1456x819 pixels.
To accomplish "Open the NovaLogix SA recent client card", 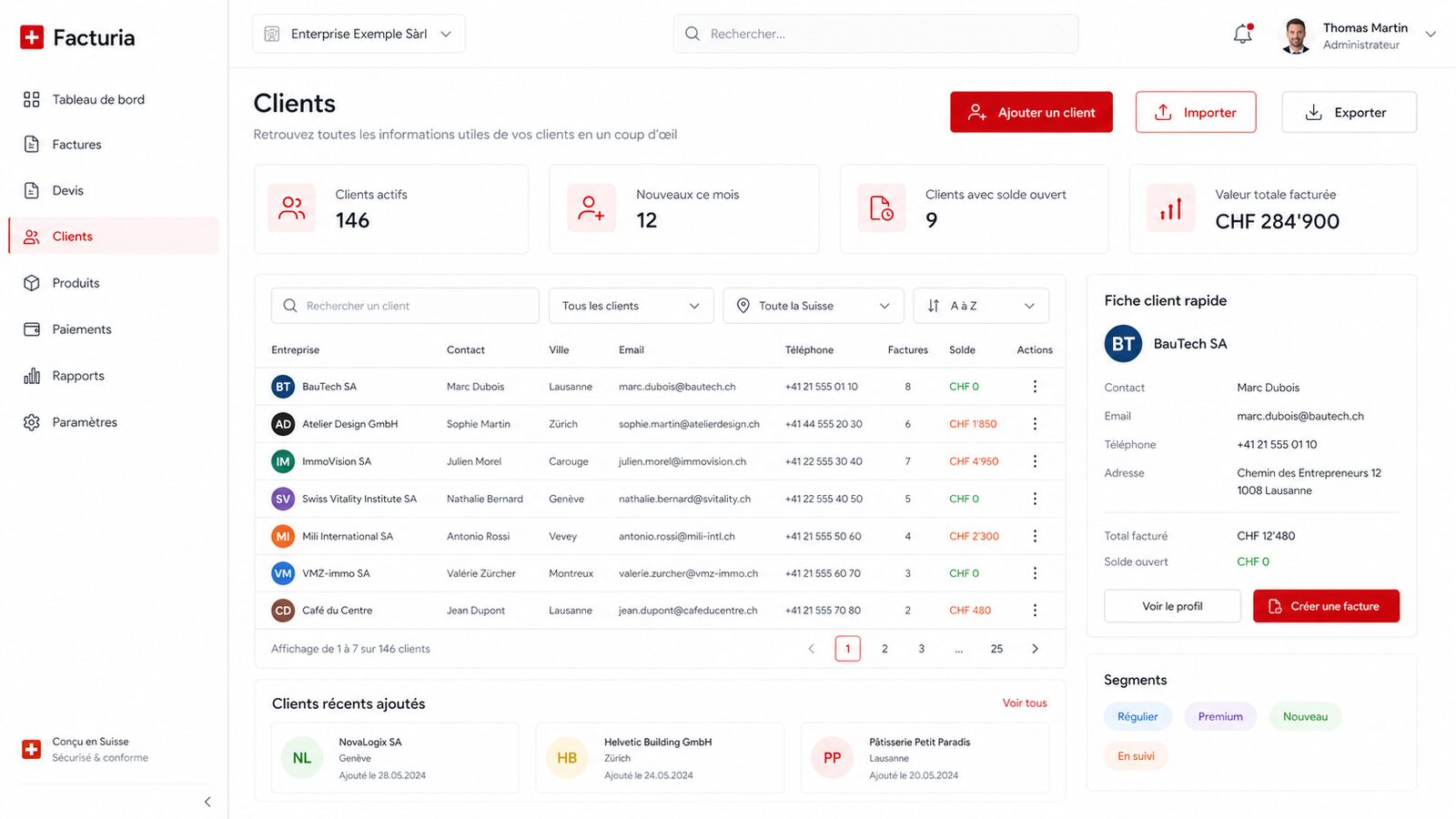I will click(x=395, y=758).
